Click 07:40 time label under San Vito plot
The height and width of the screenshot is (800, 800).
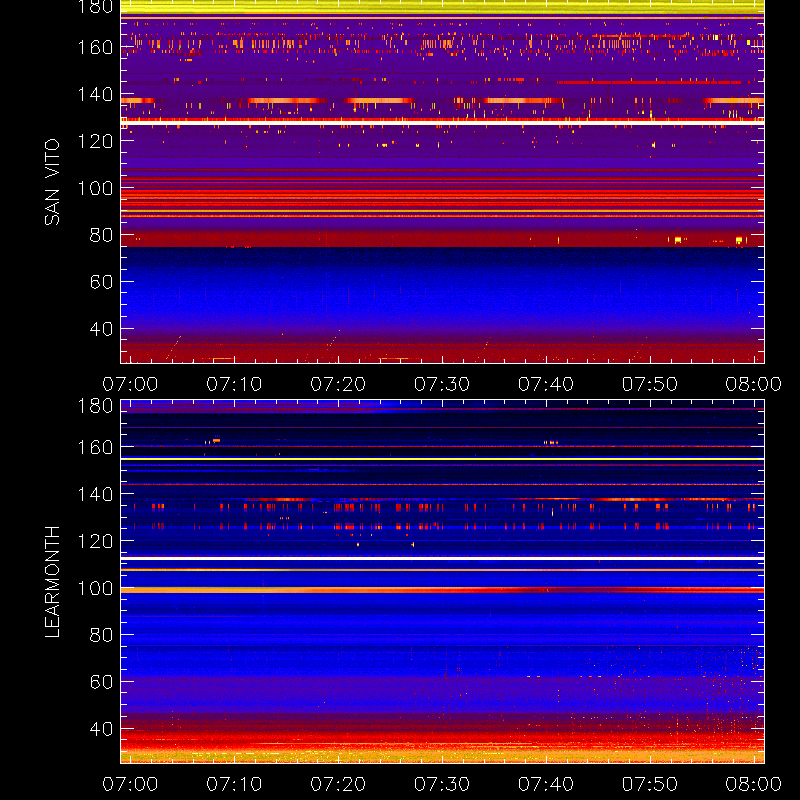point(546,384)
